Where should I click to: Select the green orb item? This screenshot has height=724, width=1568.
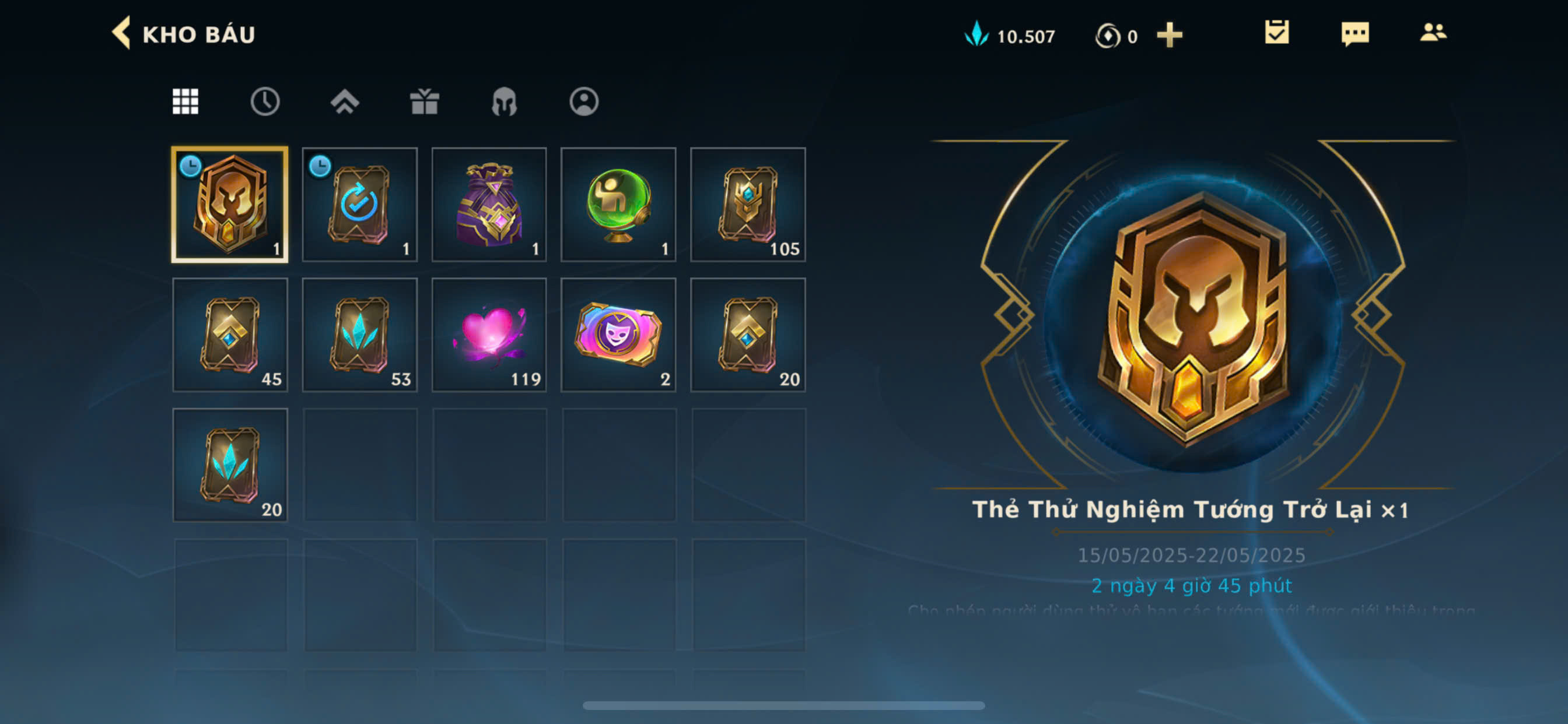[x=618, y=205]
